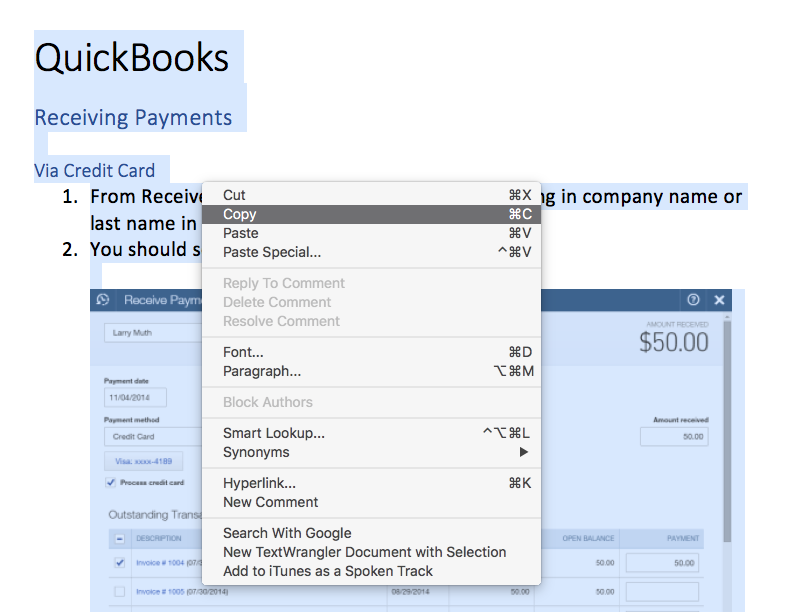Screen dimensions: 803x612
Task: Uncheck the Invoice # 1004 checkbox
Action: click(x=119, y=563)
